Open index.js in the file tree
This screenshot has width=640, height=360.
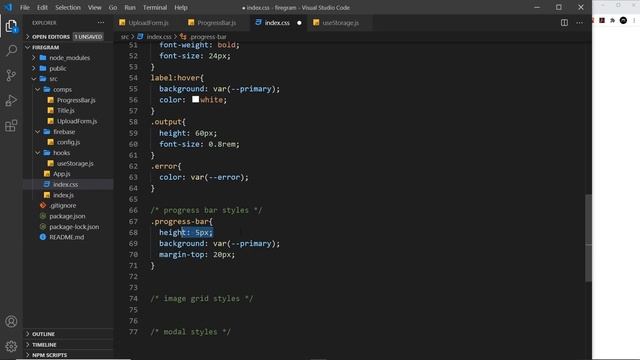63,195
